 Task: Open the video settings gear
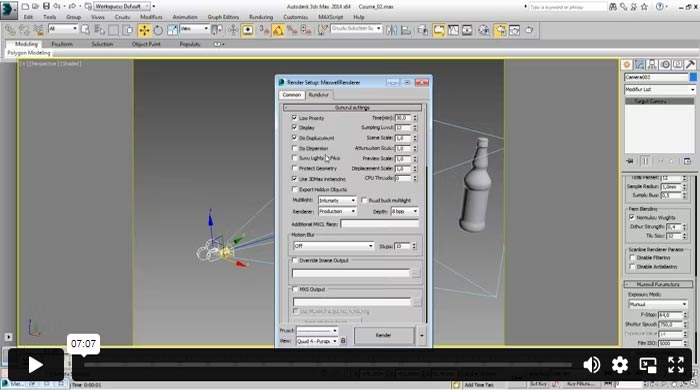coord(620,365)
